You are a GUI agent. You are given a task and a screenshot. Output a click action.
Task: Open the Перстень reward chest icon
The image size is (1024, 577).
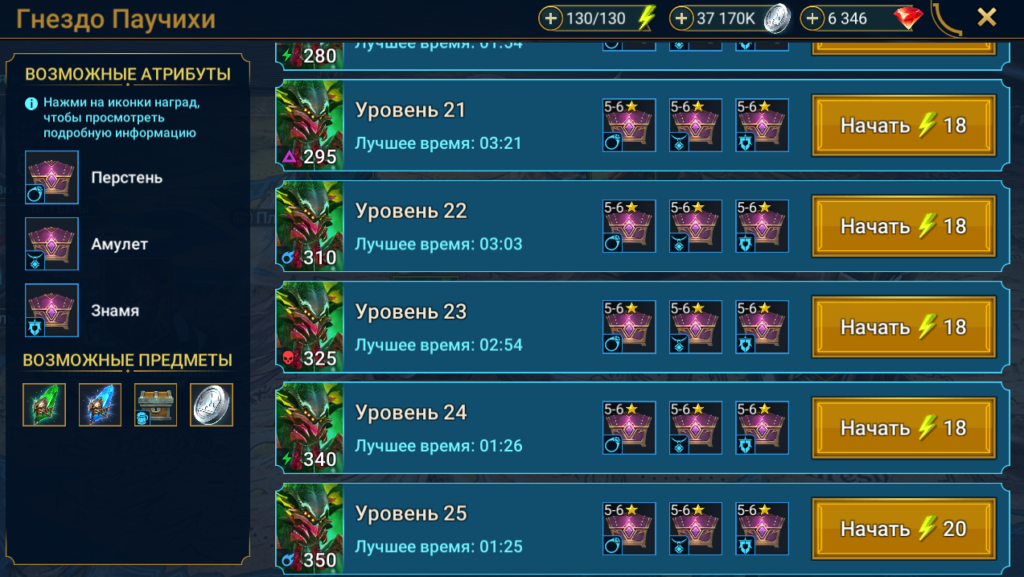(x=52, y=178)
